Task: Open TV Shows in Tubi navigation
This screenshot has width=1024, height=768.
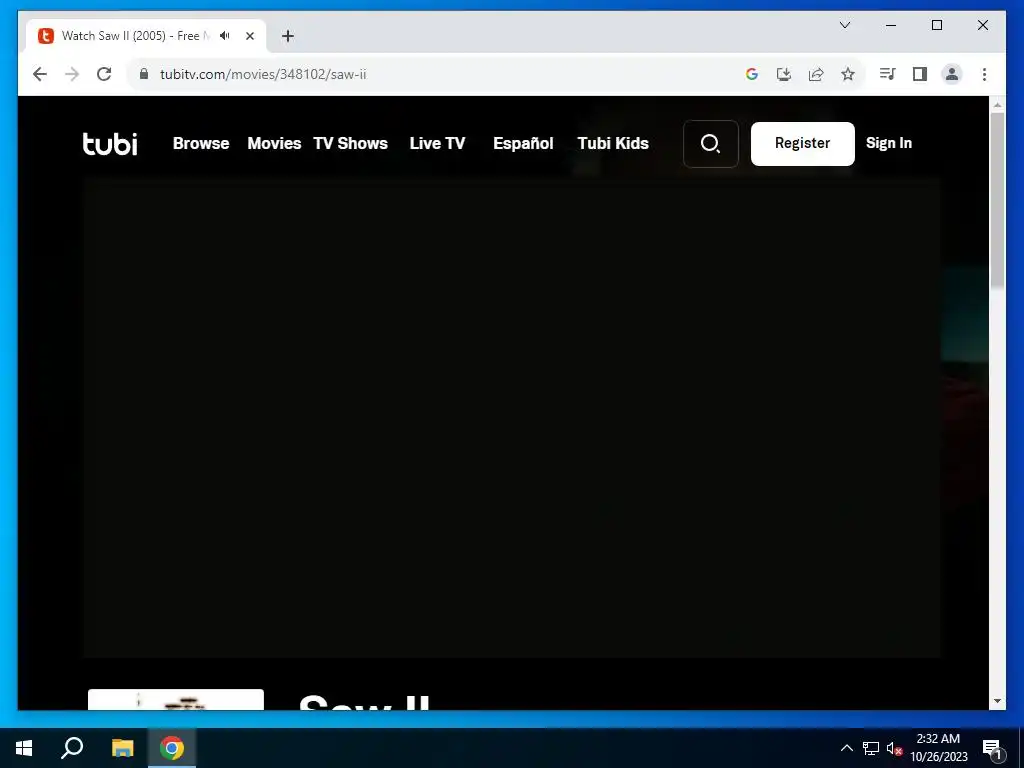Action: (x=351, y=144)
